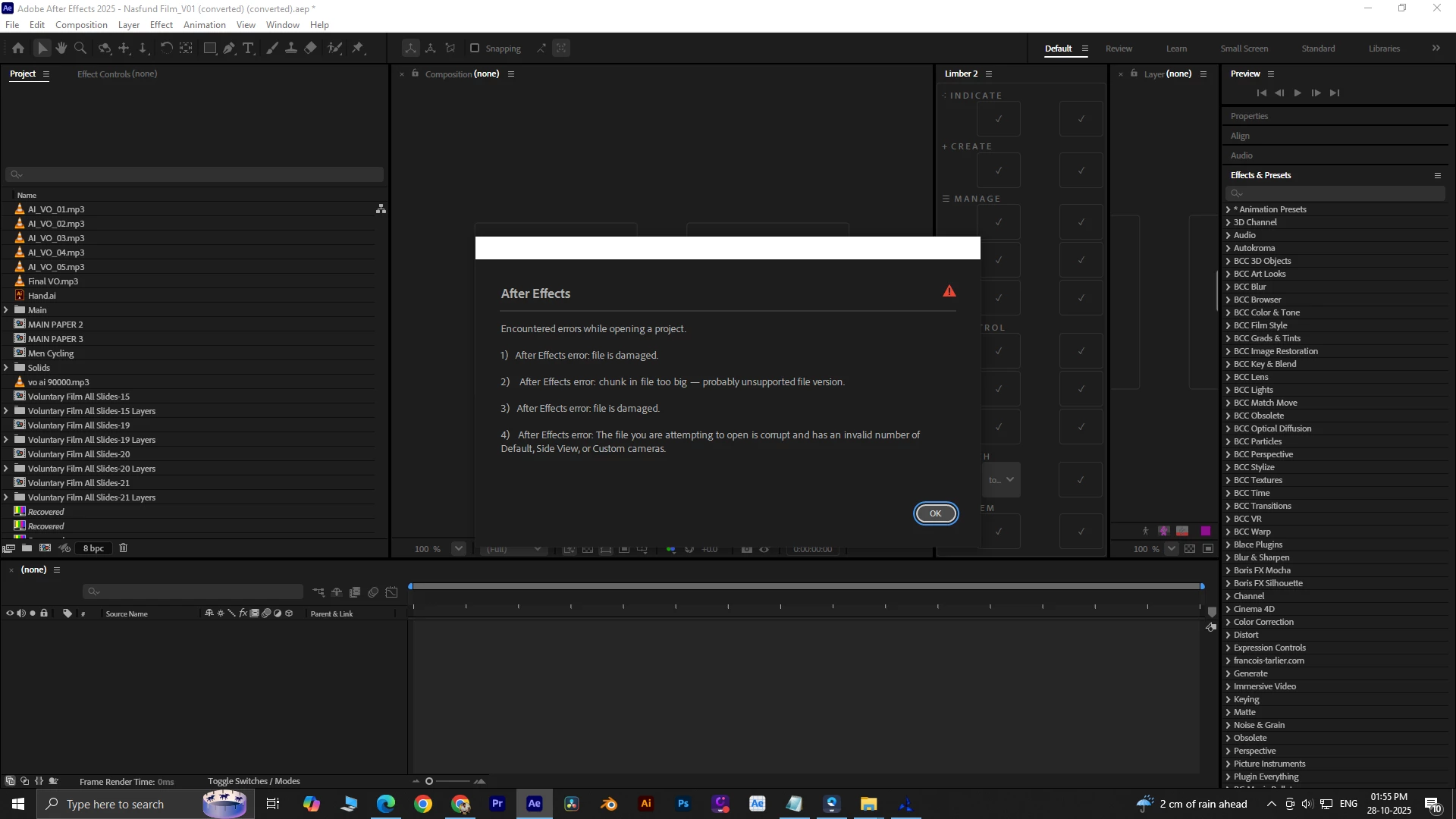Click the 8 bpc color depth button

pos(94,548)
